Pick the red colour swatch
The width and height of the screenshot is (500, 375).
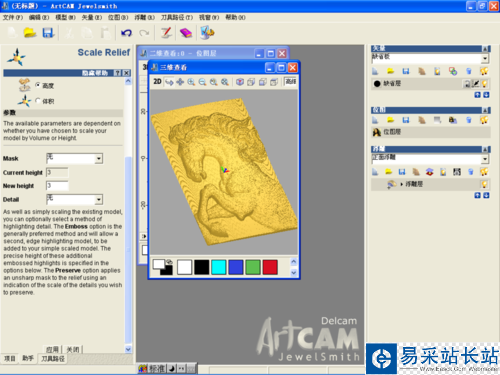270,267
